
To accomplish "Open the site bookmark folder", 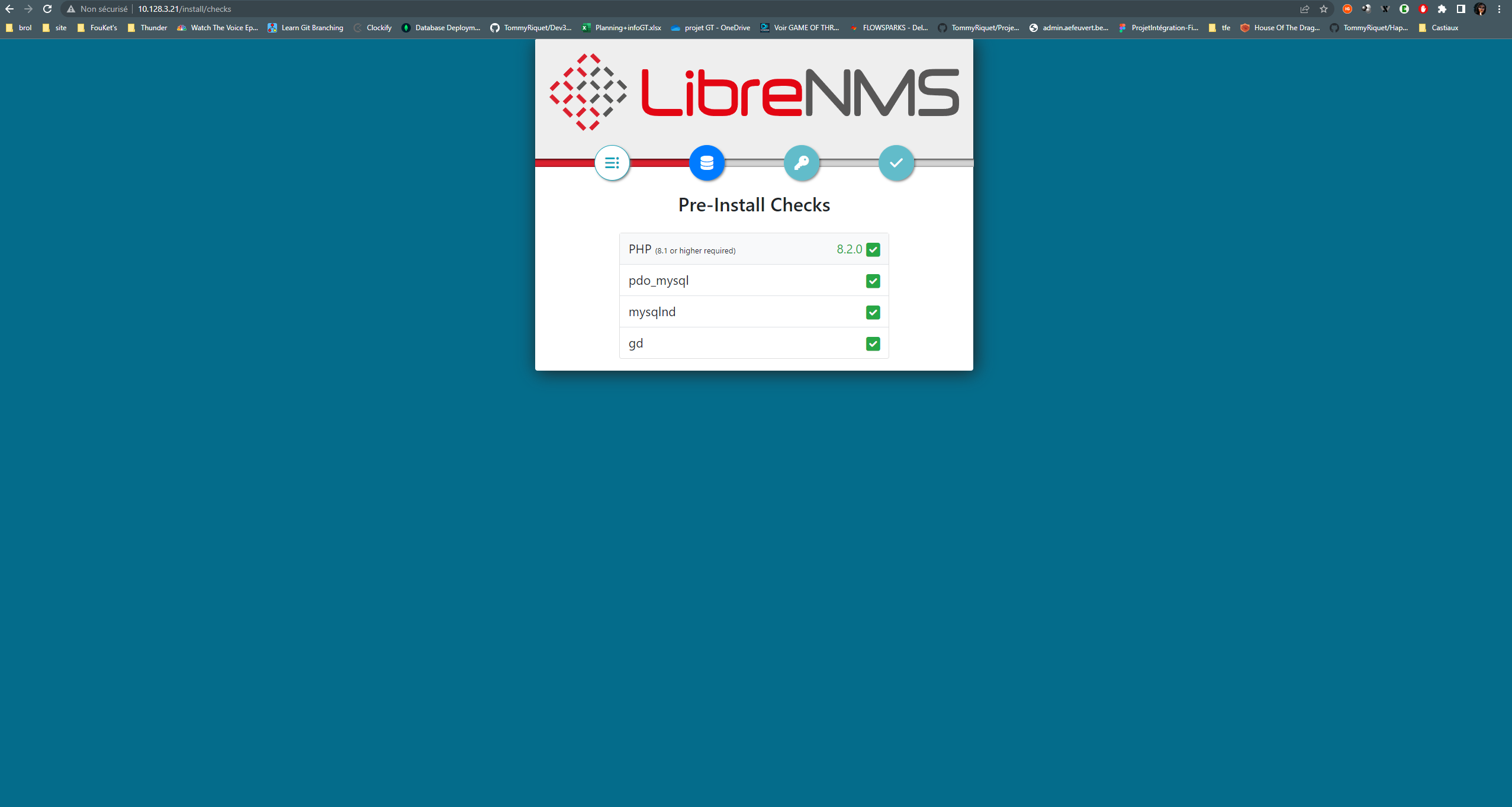I will pyautogui.click(x=54, y=28).
